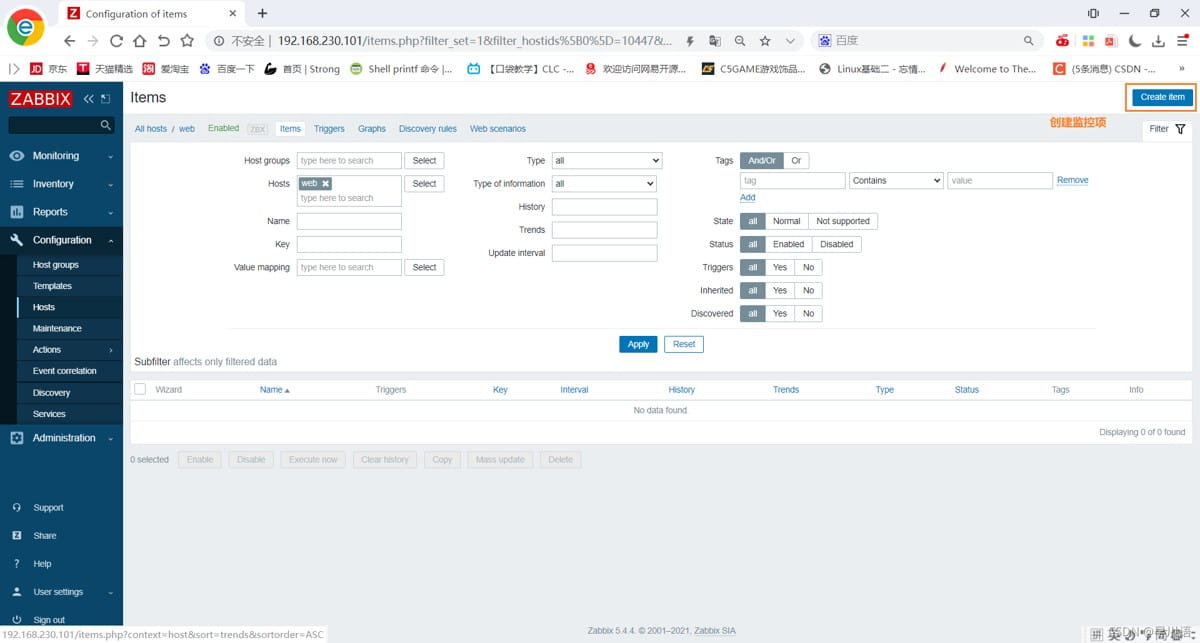Click the Create item button

pyautogui.click(x=1162, y=97)
